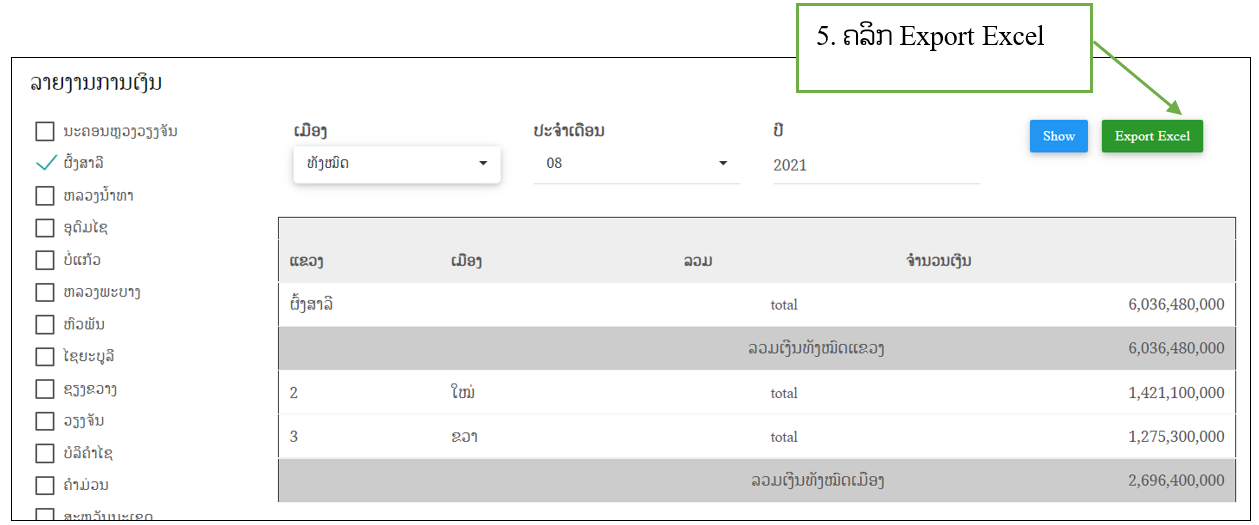
Task: Tick the ບໍລິຄຳໄຊ checkbox
Action: click(x=45, y=453)
